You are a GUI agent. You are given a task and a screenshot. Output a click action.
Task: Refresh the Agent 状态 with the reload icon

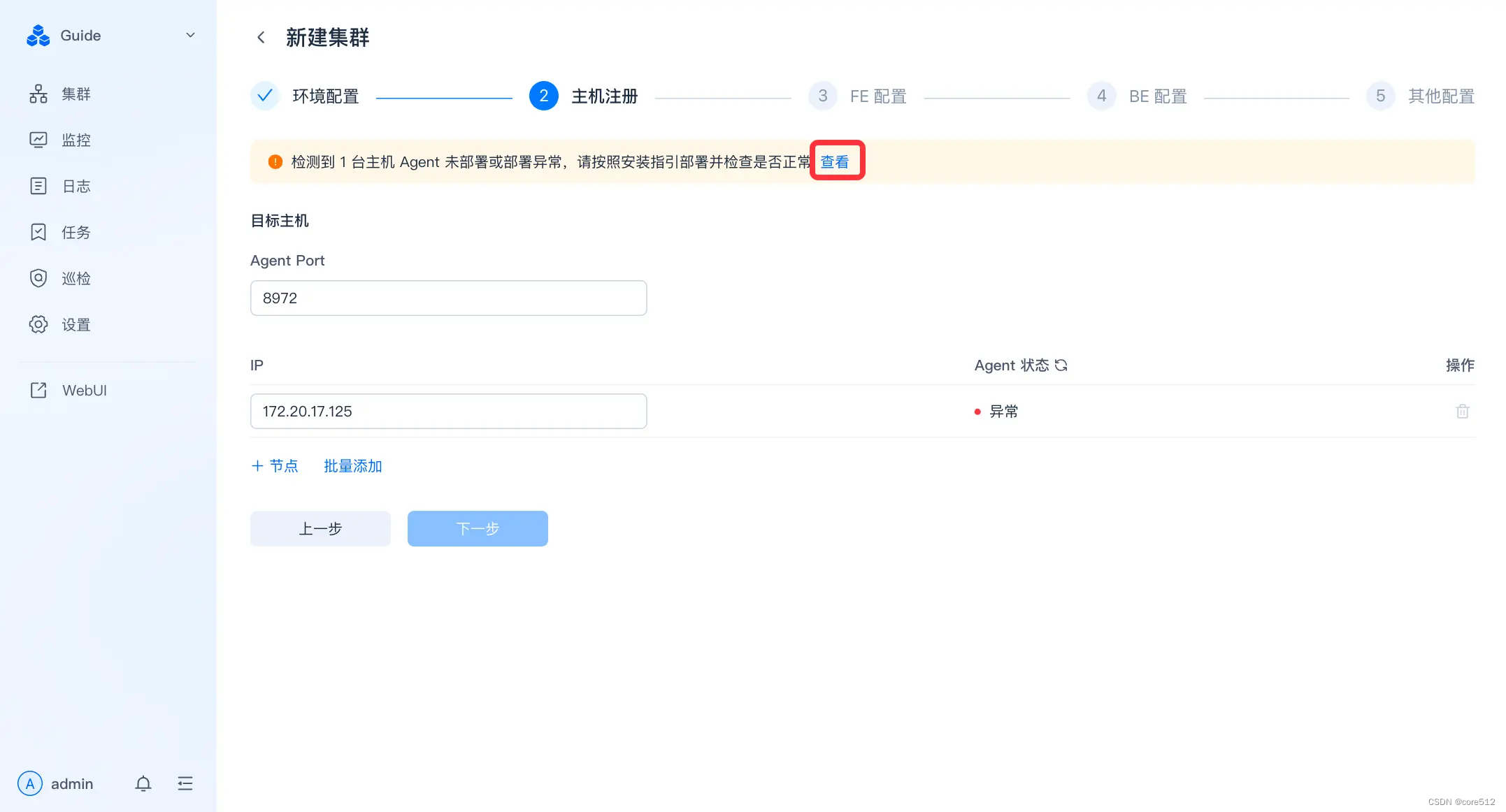tap(1061, 365)
